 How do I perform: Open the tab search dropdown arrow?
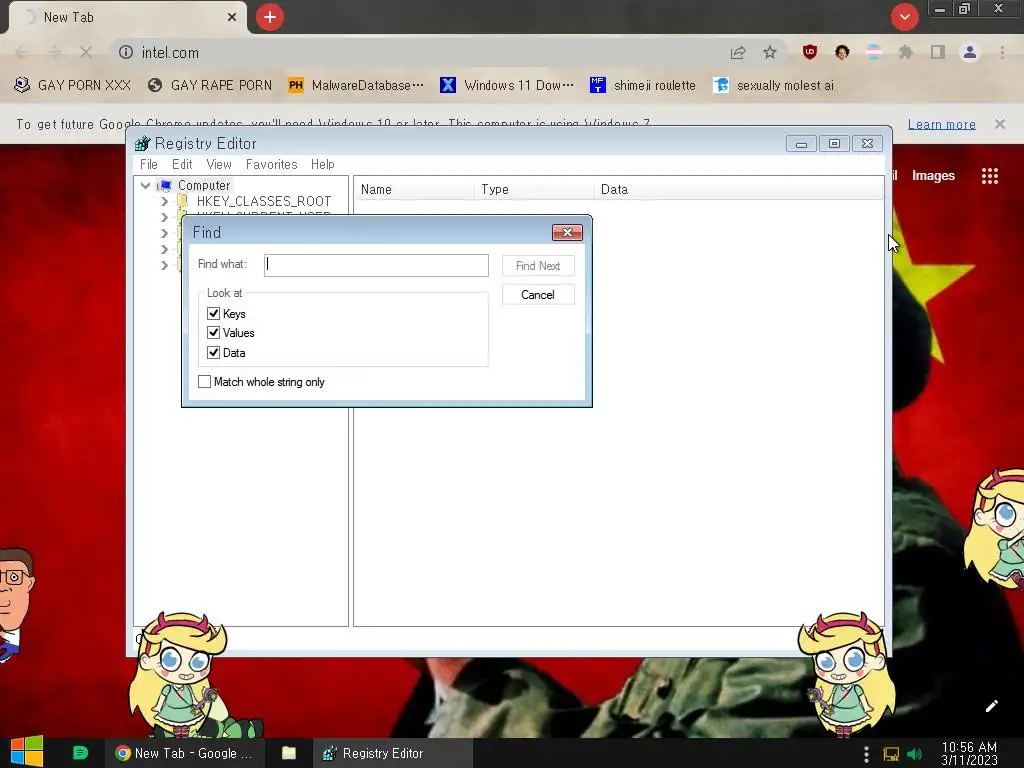[904, 17]
